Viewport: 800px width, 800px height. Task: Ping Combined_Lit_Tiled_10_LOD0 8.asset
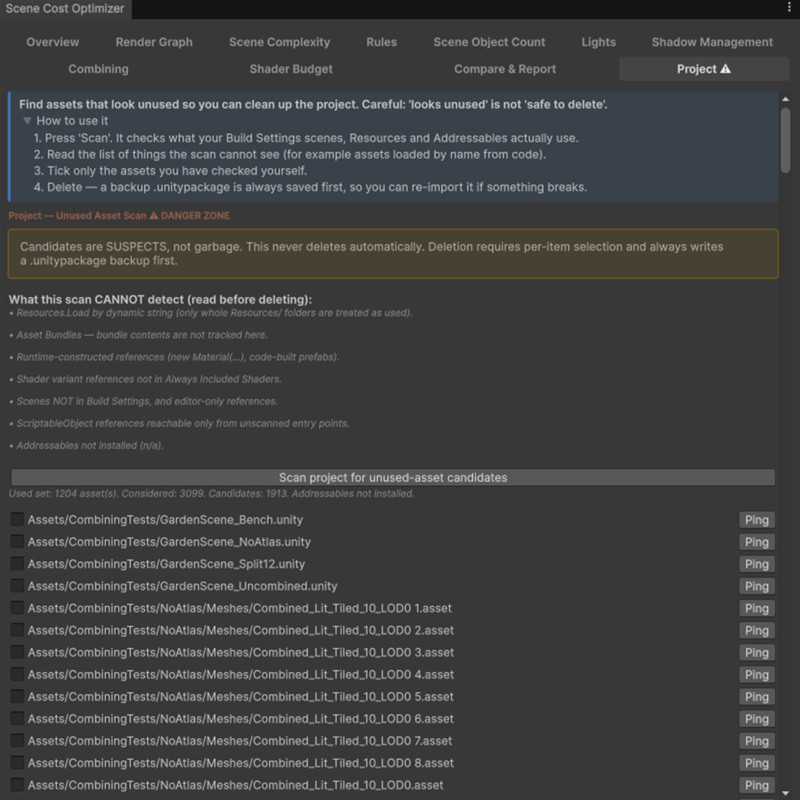[757, 763]
